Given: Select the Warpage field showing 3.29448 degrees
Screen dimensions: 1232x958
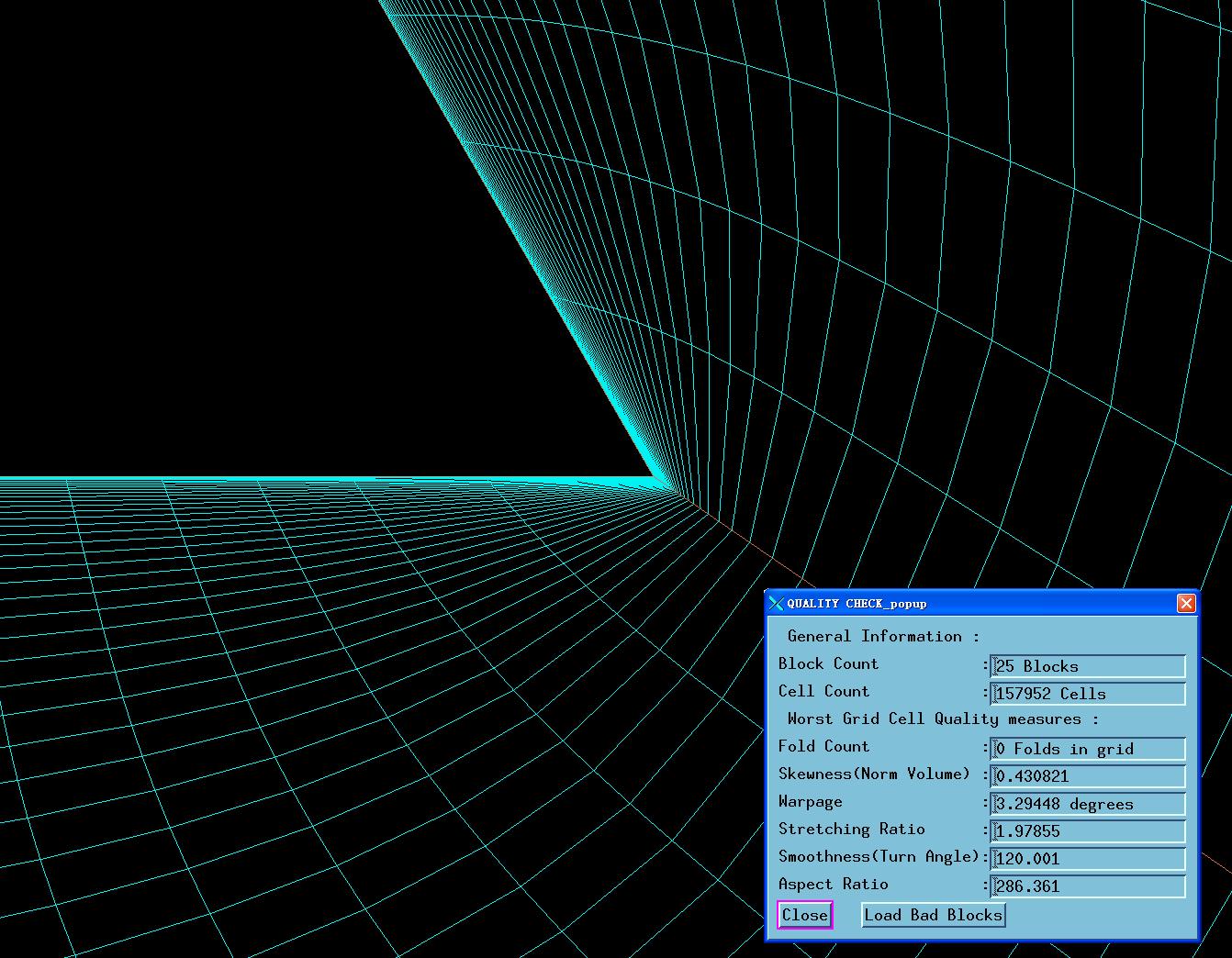Looking at the screenshot, I should [x=1088, y=804].
